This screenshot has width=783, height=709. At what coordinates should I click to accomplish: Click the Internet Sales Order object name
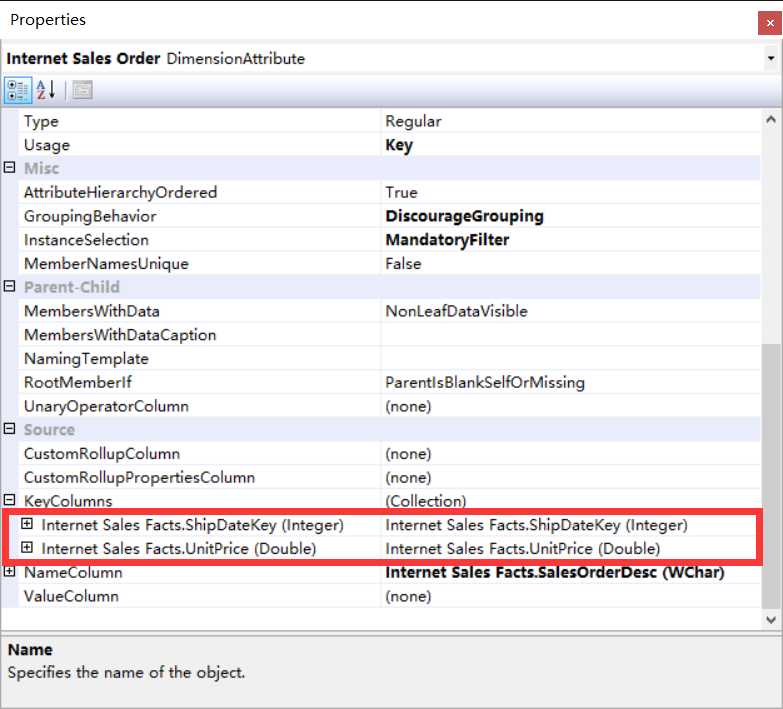(83, 58)
